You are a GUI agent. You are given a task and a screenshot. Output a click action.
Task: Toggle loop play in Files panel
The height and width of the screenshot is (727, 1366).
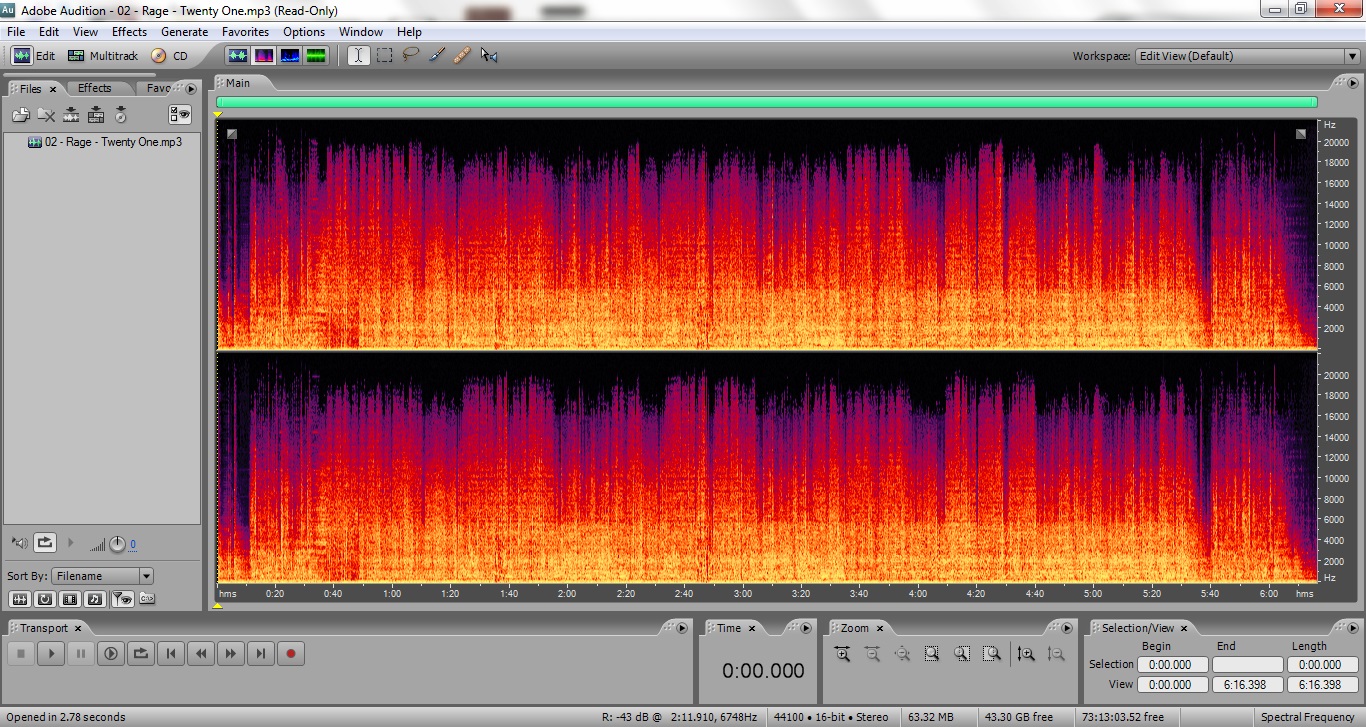click(x=45, y=543)
